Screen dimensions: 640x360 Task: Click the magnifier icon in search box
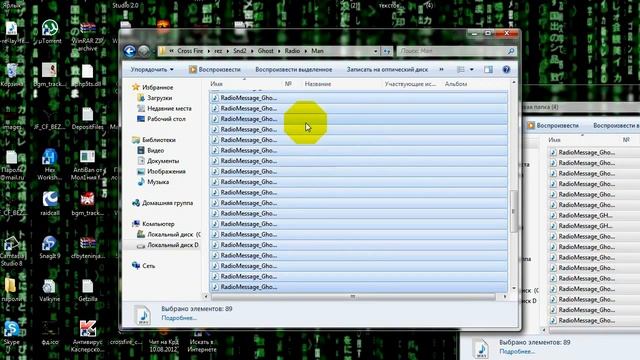(511, 51)
